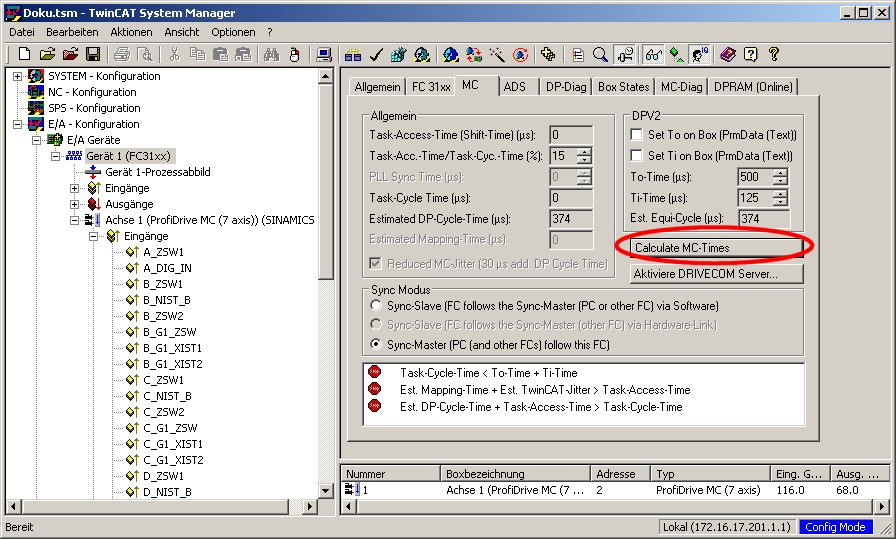Save the configuration with floppy disk icon

point(93,54)
